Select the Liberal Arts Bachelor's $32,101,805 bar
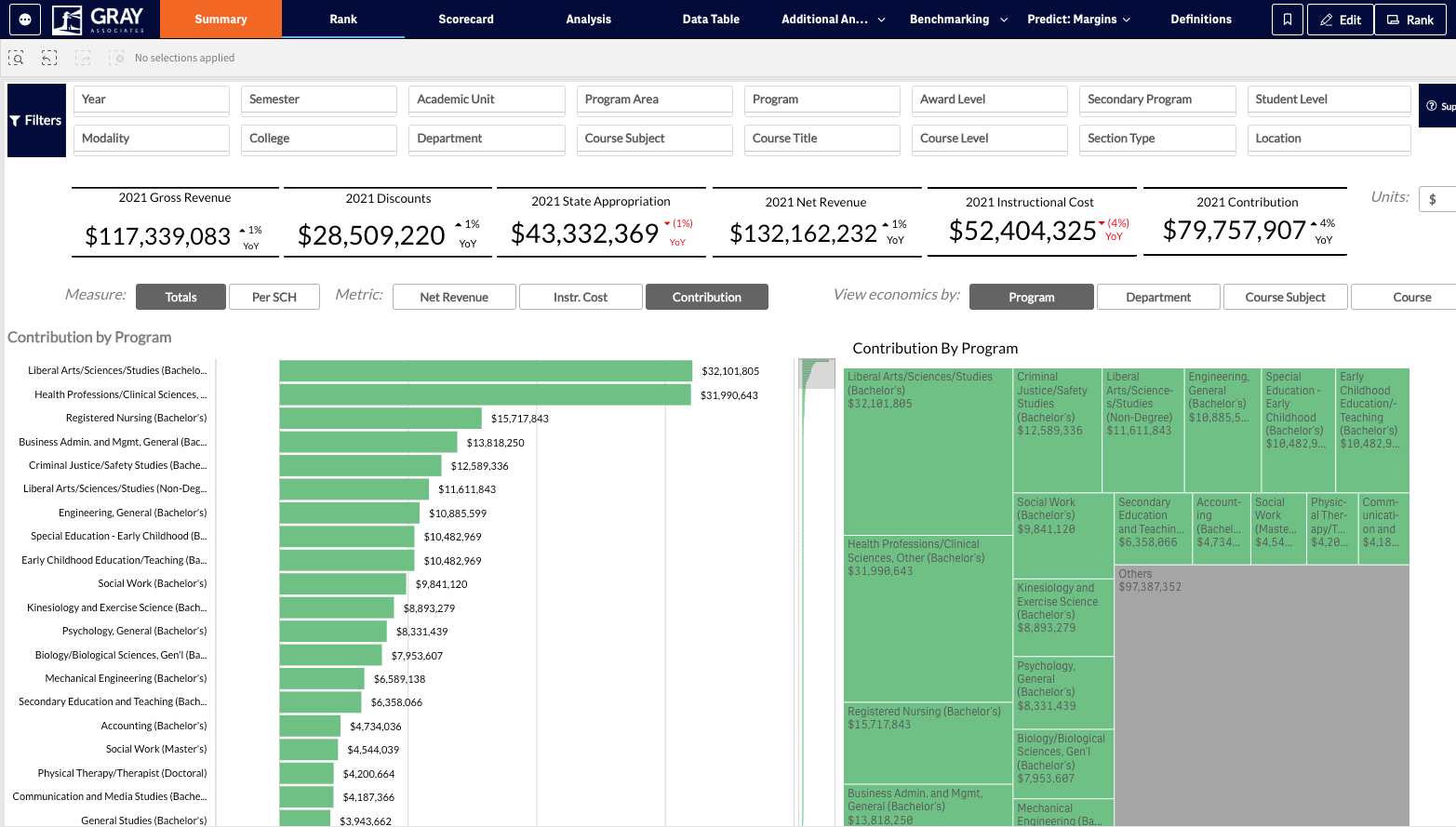 486,371
